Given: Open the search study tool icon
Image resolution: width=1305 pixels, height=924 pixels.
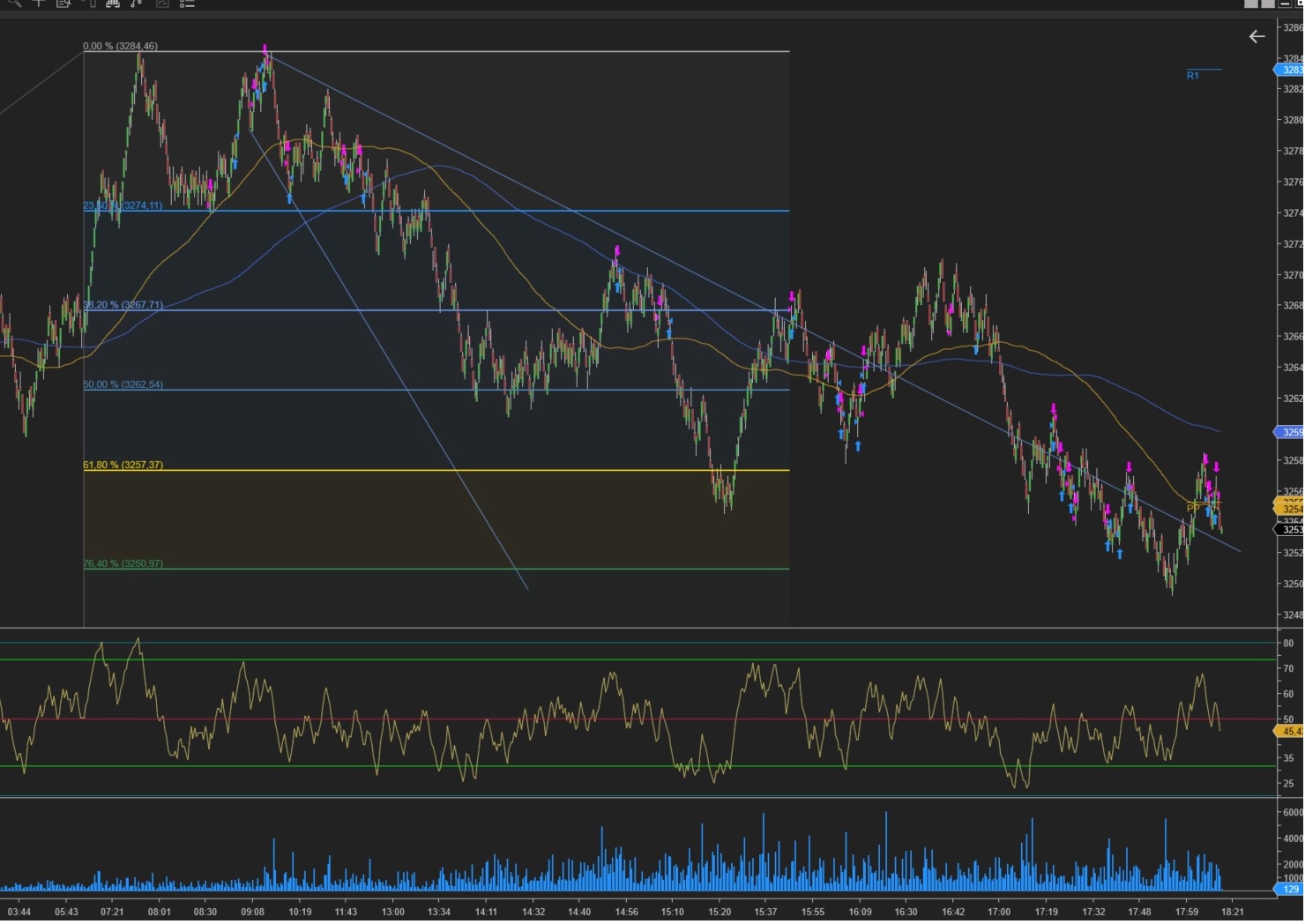Looking at the screenshot, I should [63, 4].
